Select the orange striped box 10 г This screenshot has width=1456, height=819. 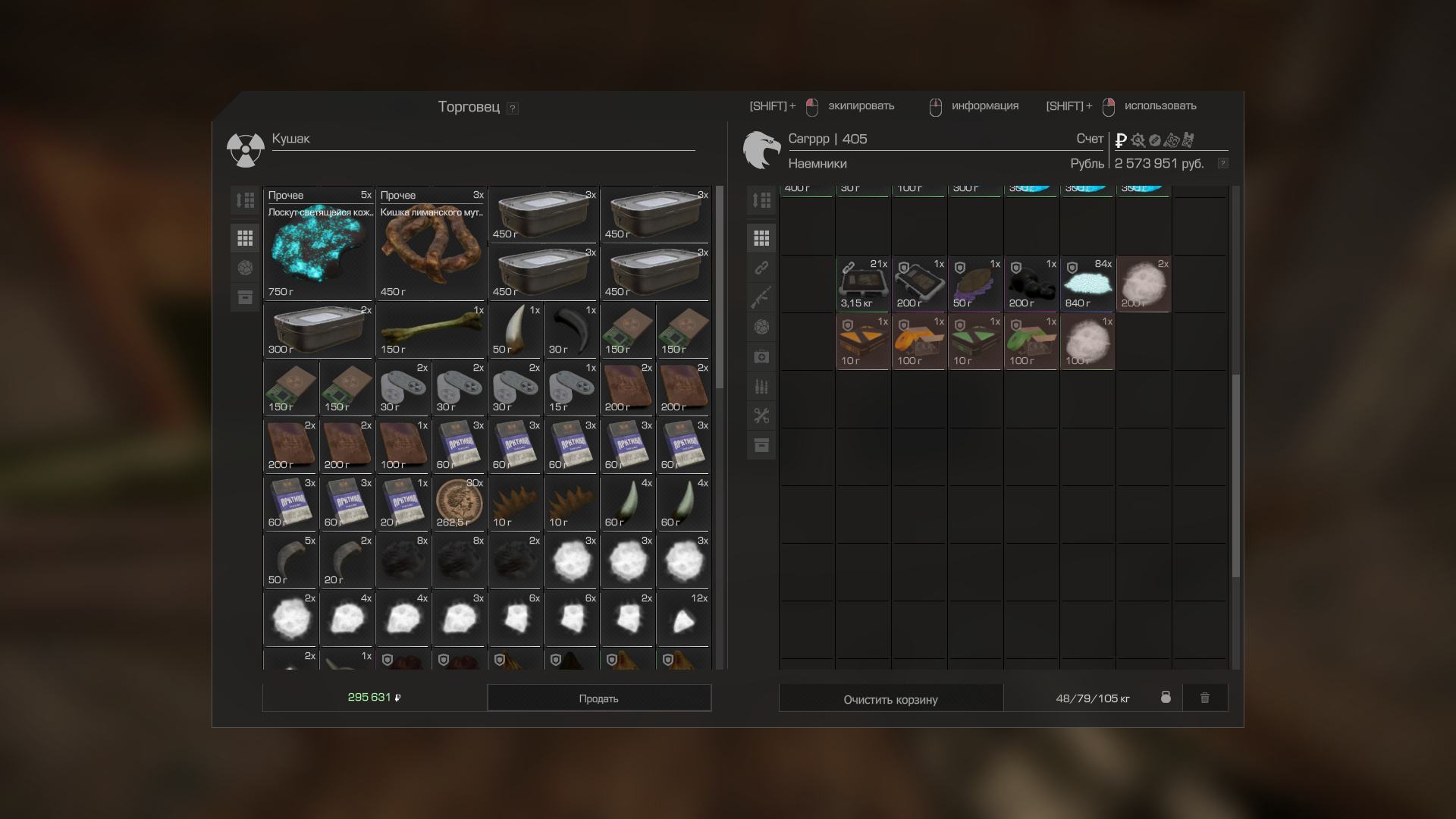(x=863, y=341)
